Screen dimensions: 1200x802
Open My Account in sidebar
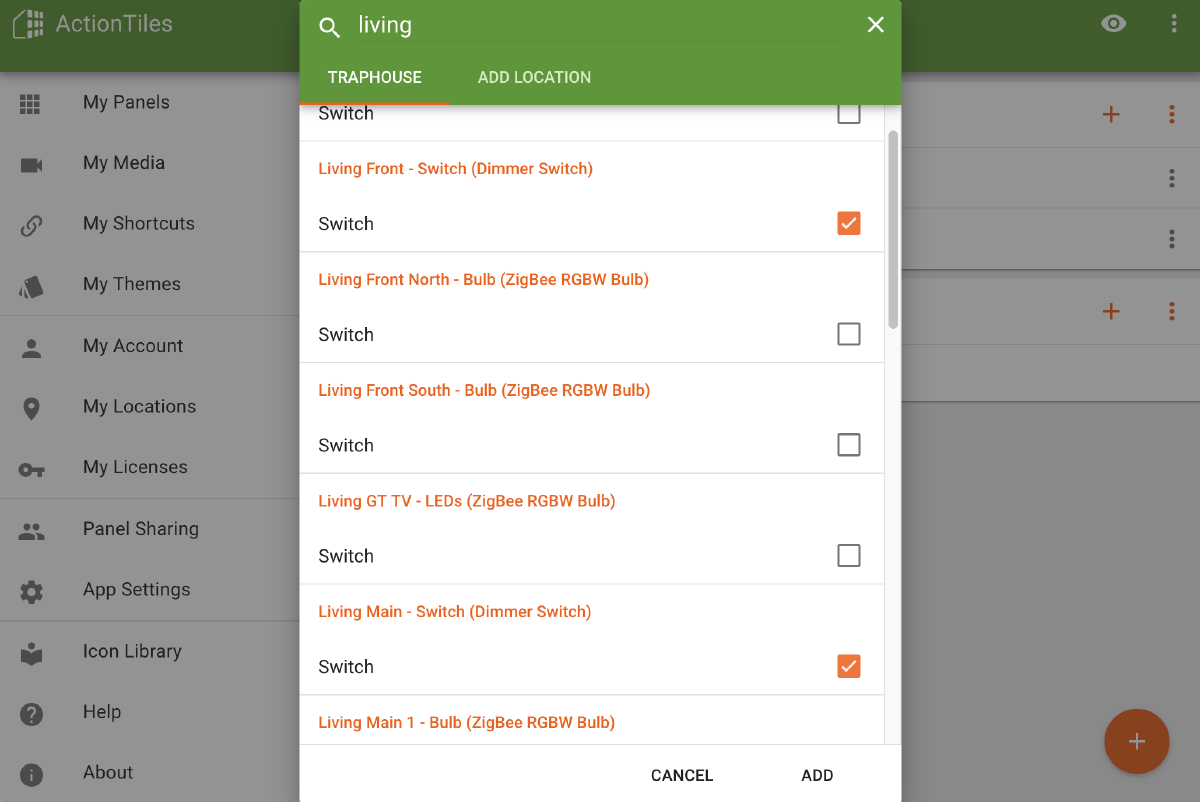150,346
